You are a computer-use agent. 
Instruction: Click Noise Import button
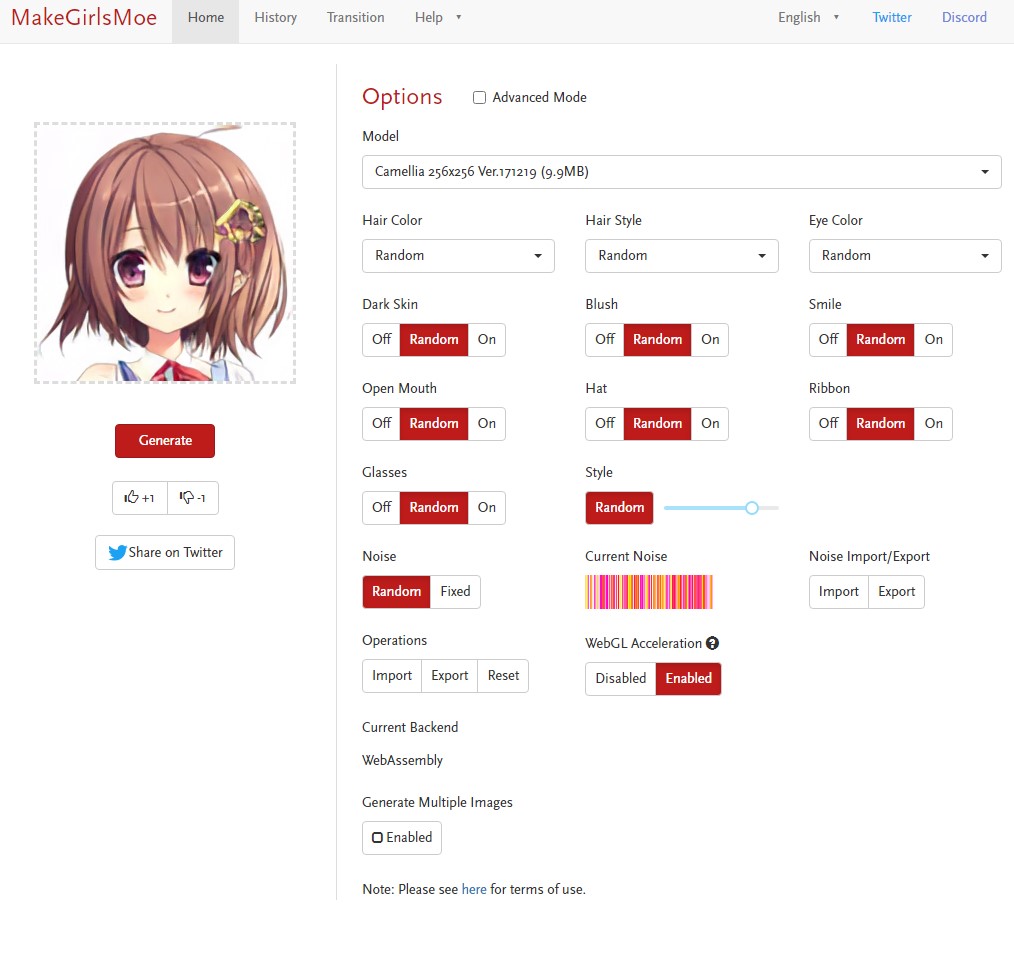coord(839,592)
